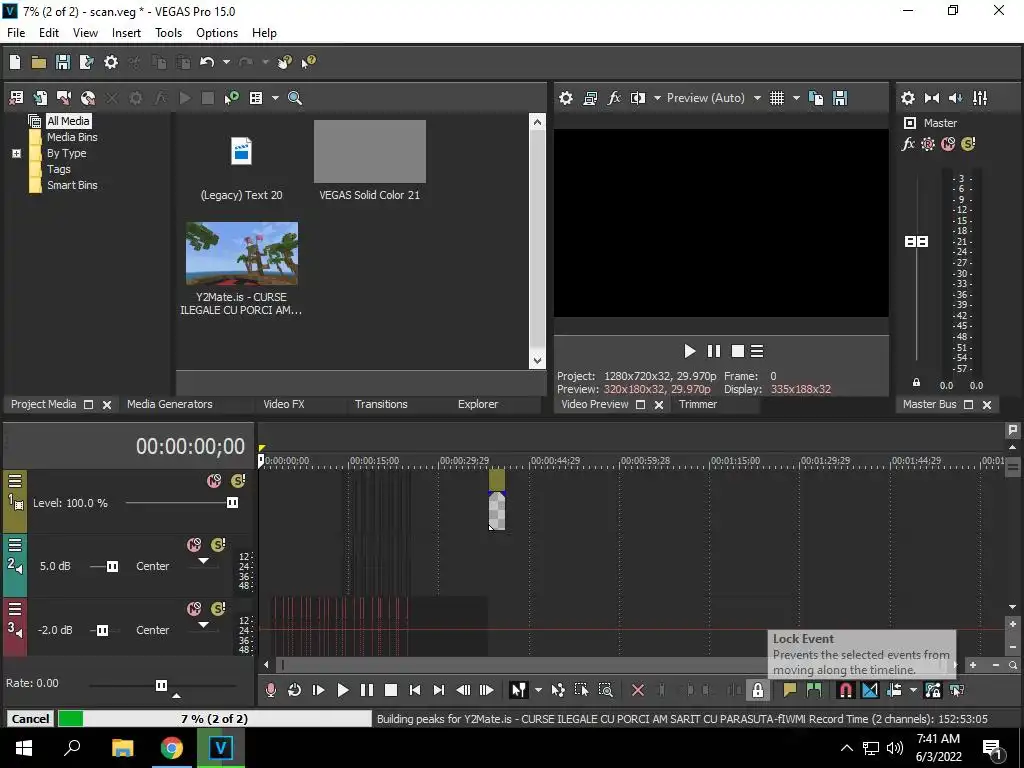Open Render As from the main toolbar
Screen dimensions: 1024x768
[x=86, y=62]
